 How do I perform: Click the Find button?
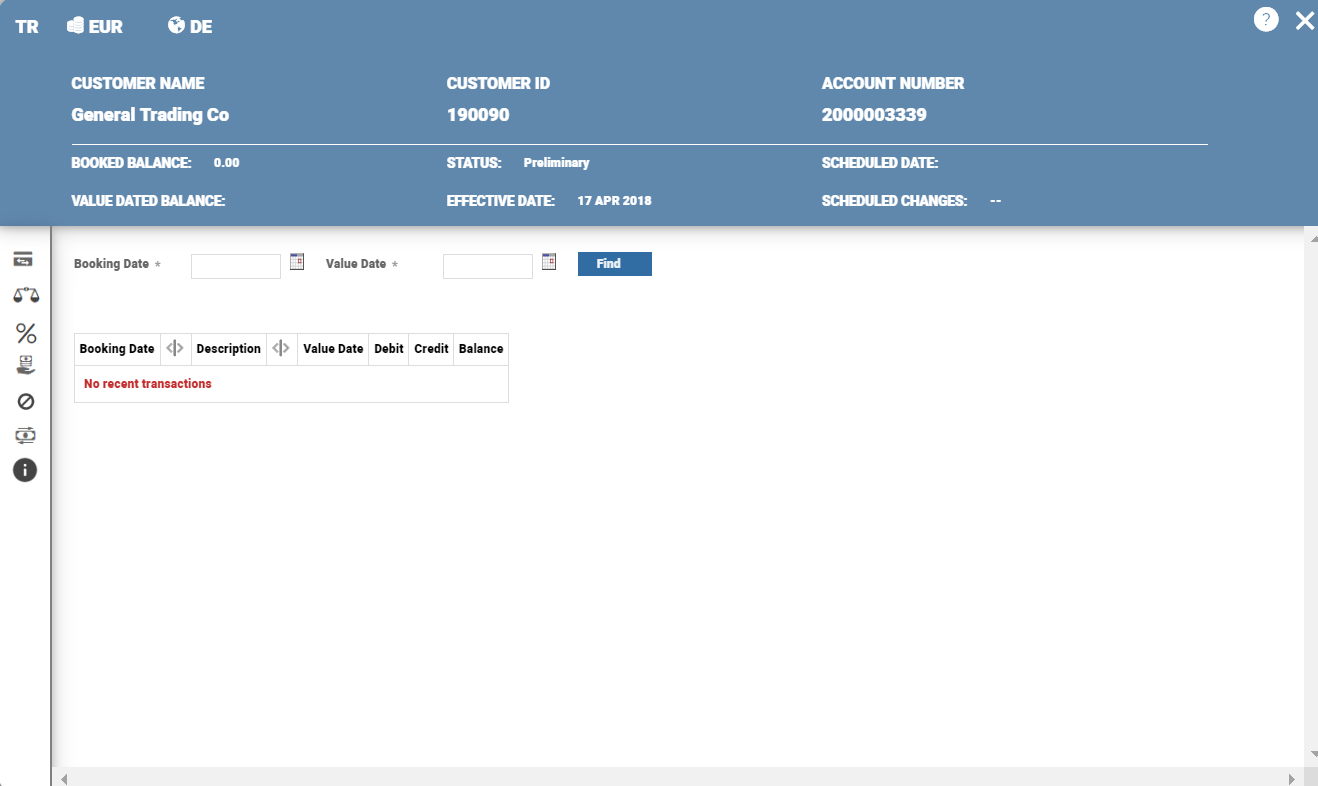coord(614,264)
